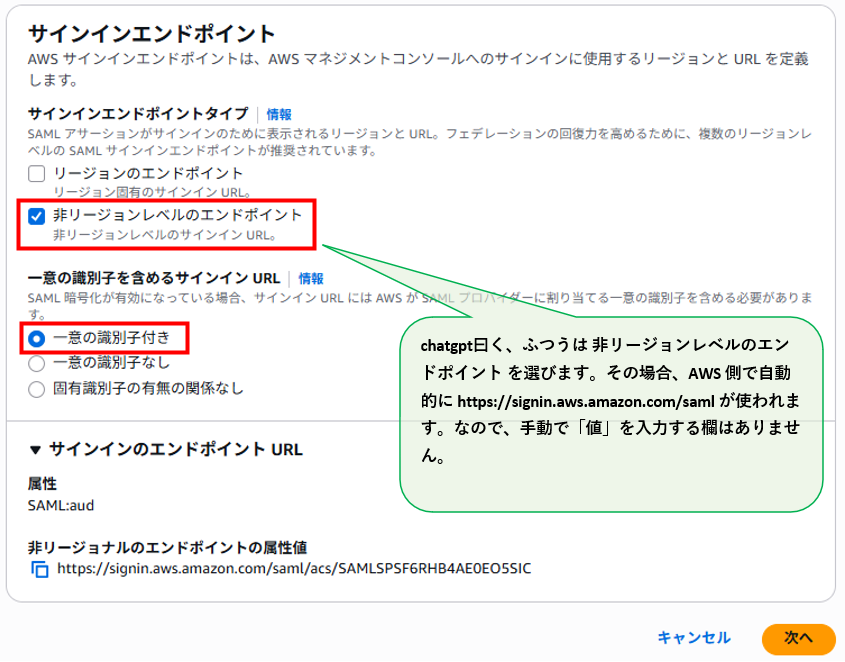Uncheck the 非リージョンレベルのエンドポイント checkbox

(37, 216)
